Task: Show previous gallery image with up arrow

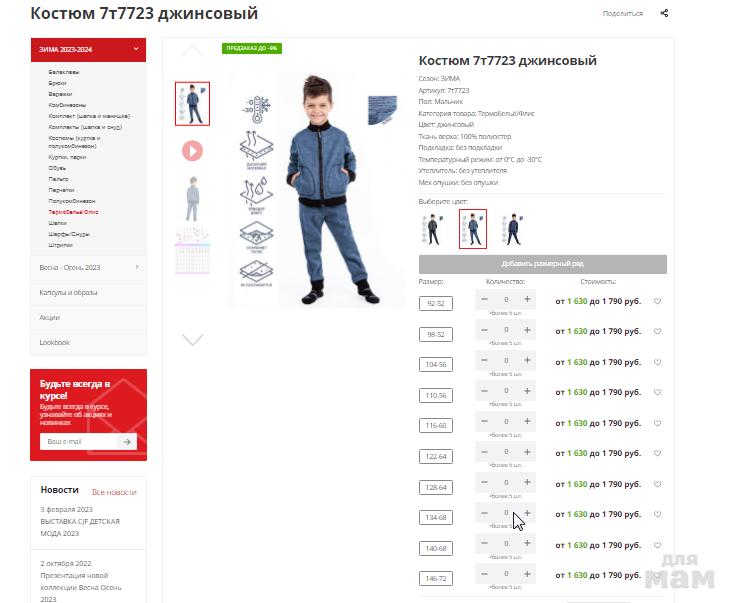Action: click(x=192, y=50)
